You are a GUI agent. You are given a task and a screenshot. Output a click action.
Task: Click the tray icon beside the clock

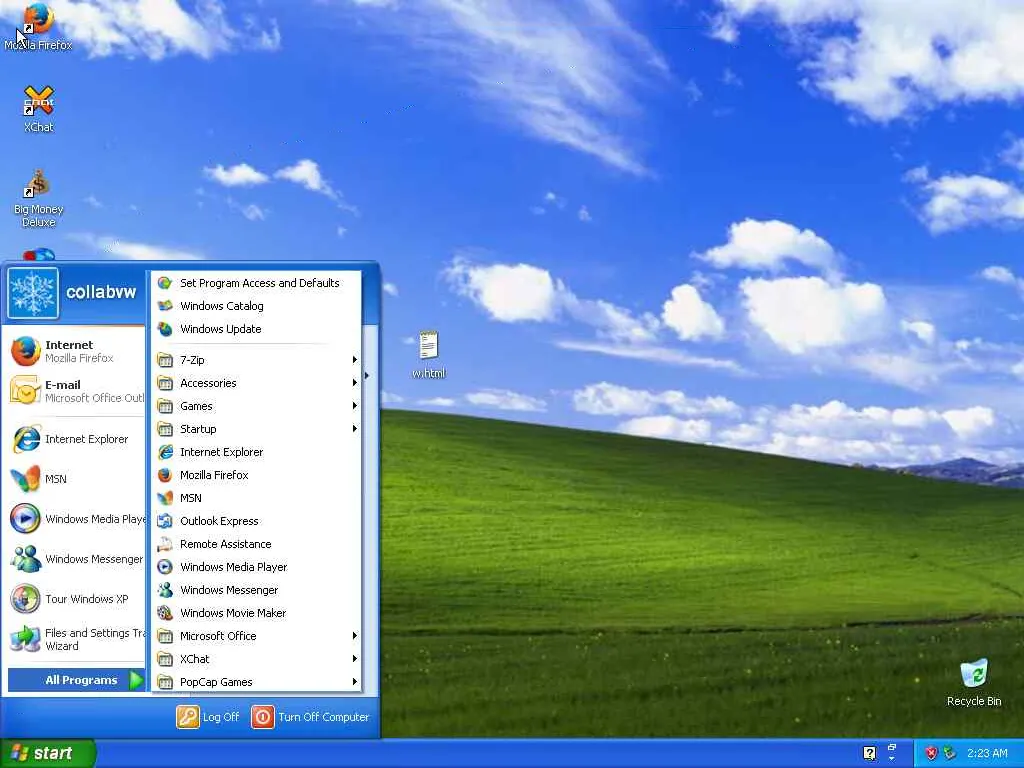(950, 753)
